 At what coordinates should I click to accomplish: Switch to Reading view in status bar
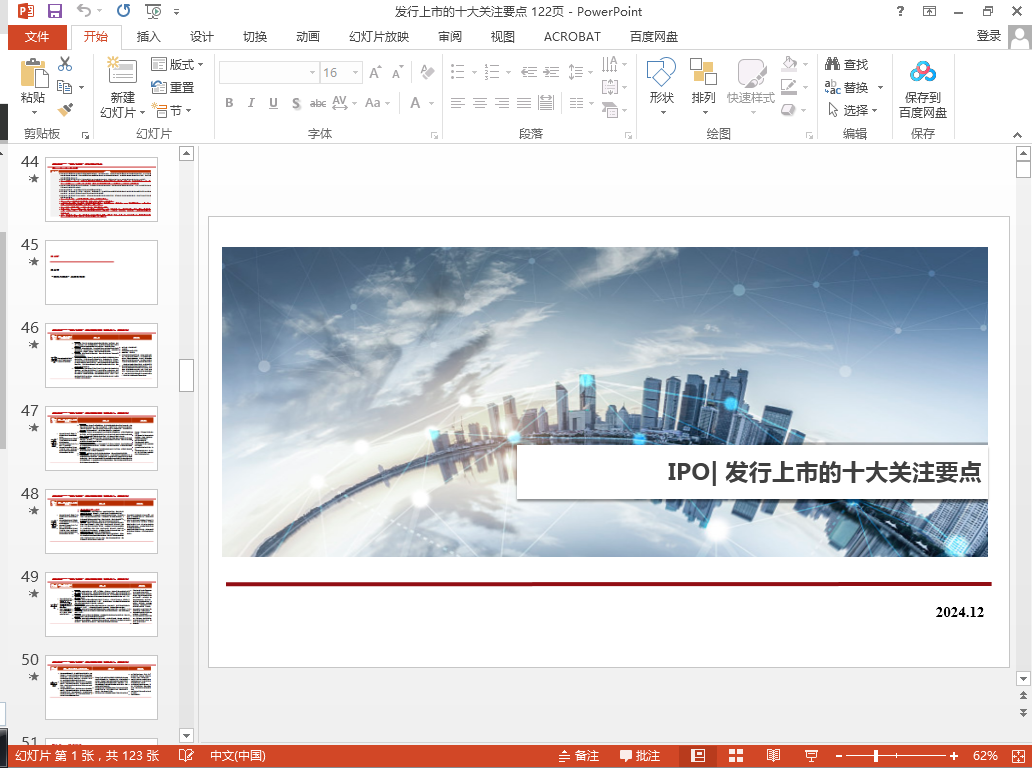(x=773, y=755)
